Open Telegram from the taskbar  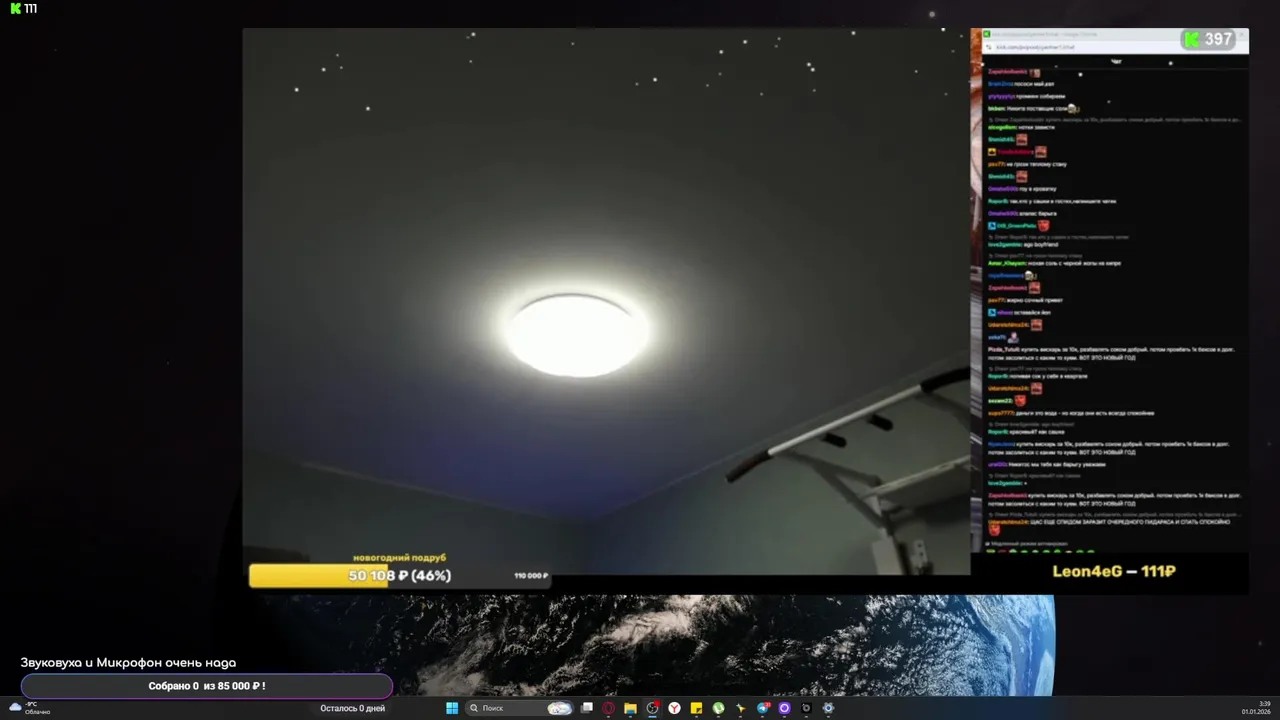click(763, 708)
